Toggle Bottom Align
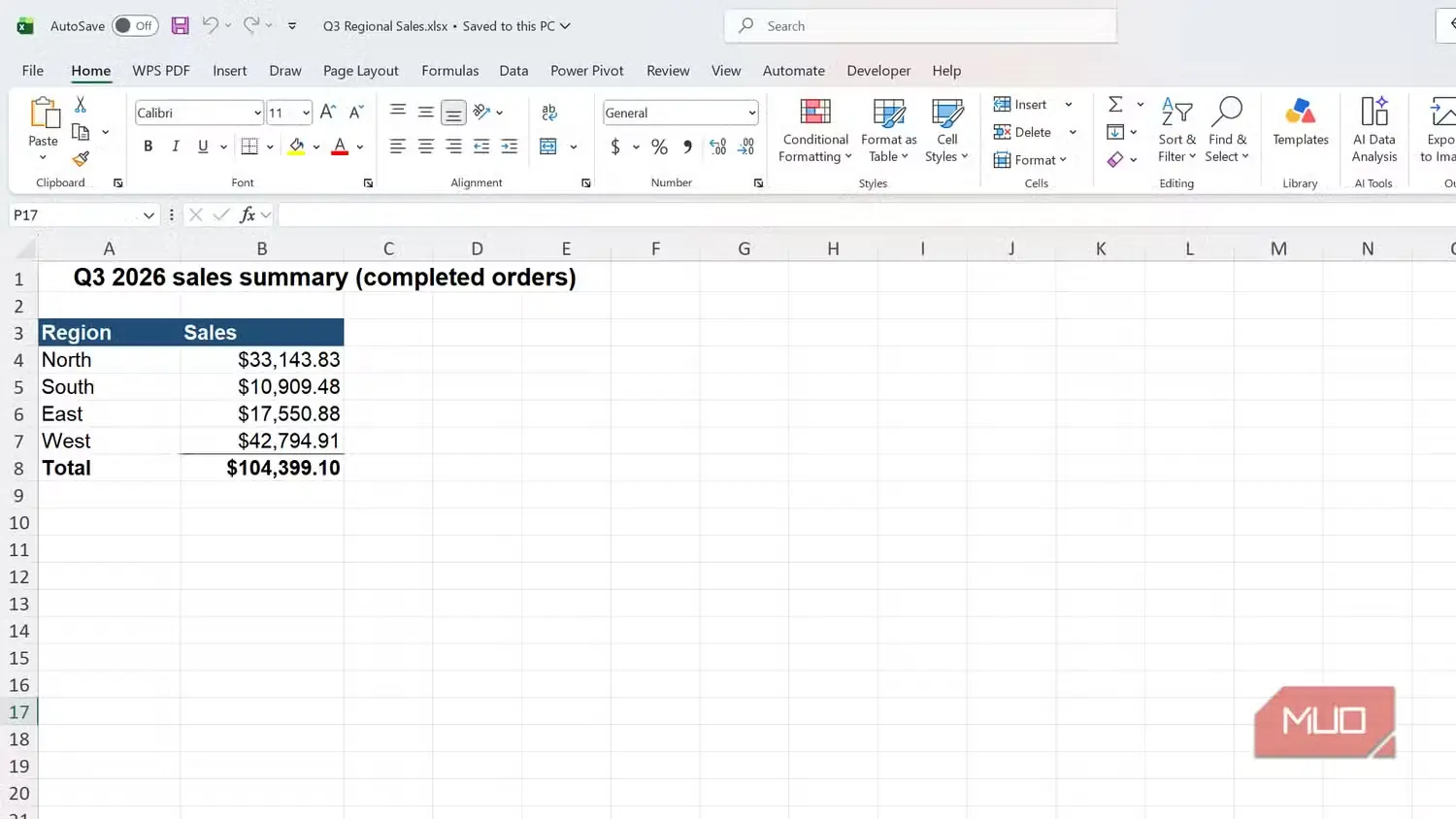The width and height of the screenshot is (1456, 819). pos(453,113)
